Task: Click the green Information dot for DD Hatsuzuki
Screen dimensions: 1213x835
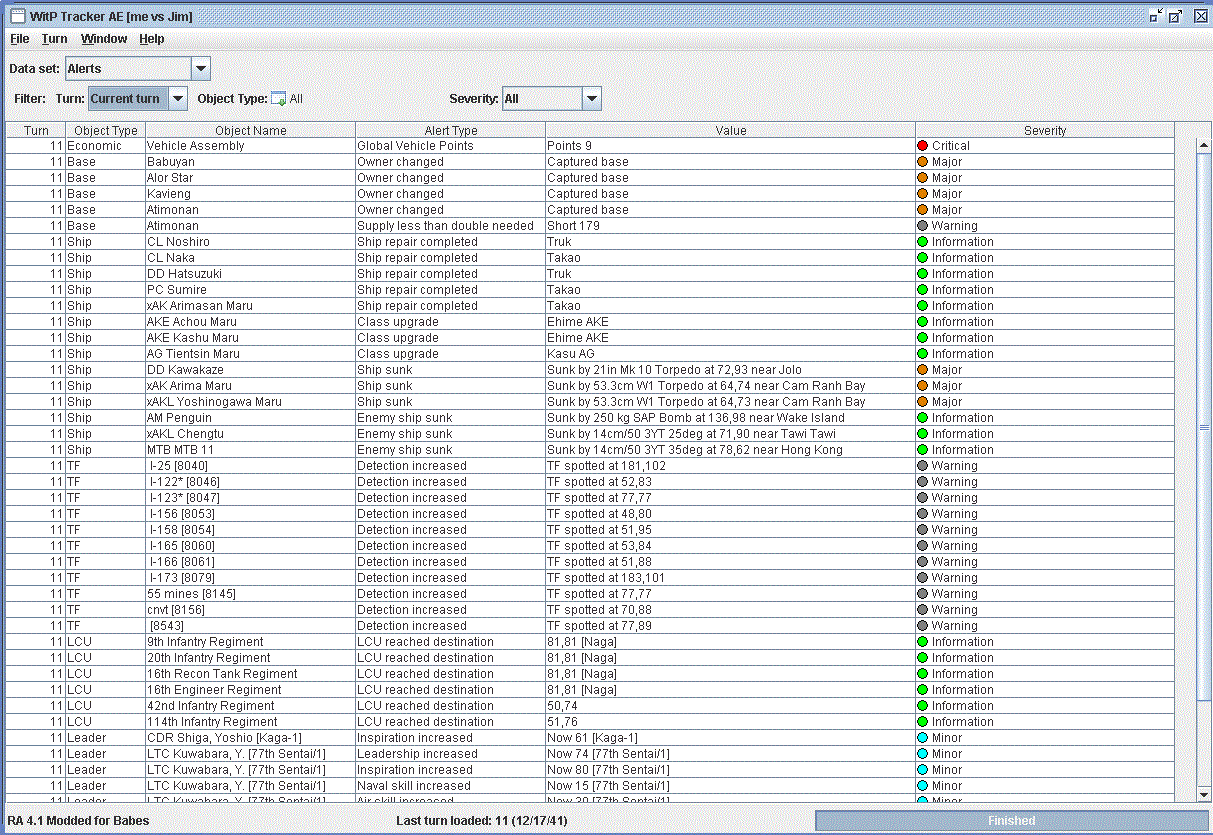Action: tap(923, 274)
